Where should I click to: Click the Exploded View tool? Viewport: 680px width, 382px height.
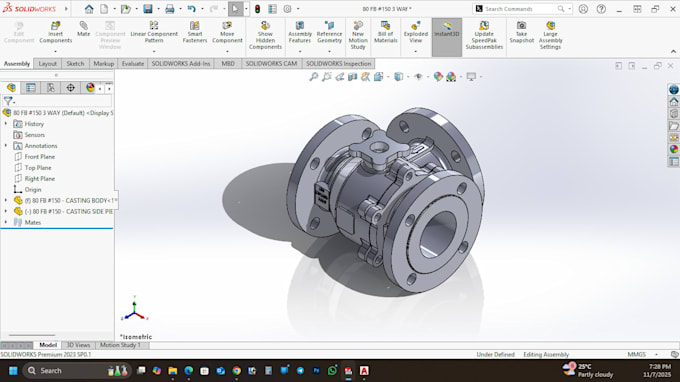pyautogui.click(x=415, y=33)
